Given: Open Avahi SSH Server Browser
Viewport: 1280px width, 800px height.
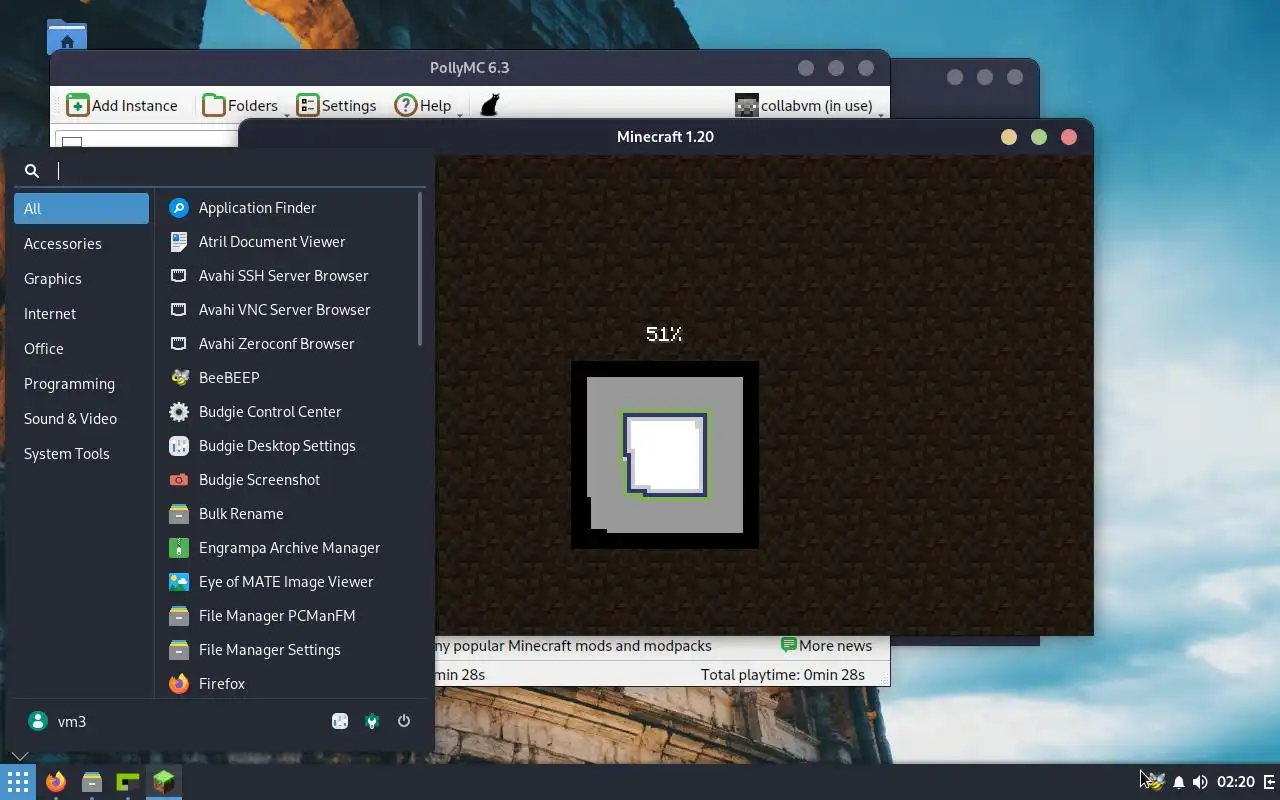Looking at the screenshot, I should click(x=288, y=276).
